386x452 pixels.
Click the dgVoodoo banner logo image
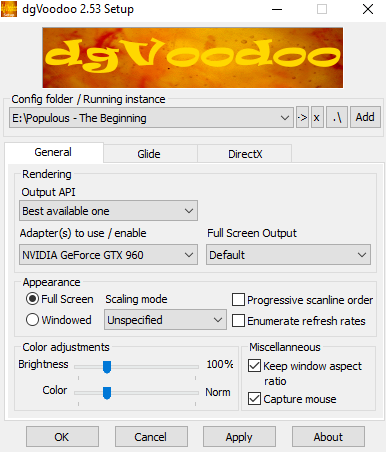[193, 58]
